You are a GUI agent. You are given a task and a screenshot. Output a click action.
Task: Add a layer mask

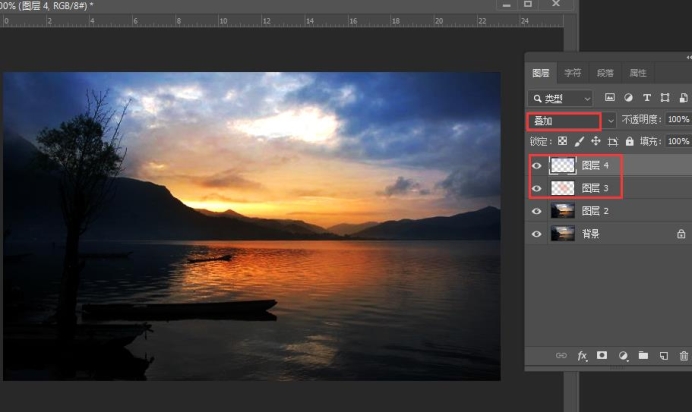coord(602,355)
